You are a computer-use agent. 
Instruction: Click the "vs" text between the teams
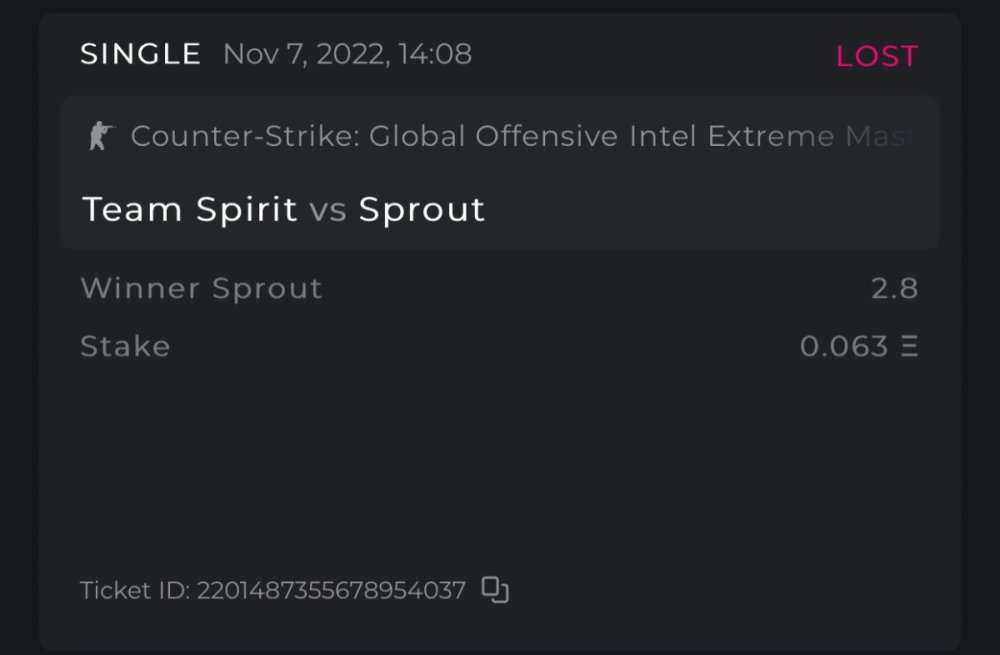[328, 210]
